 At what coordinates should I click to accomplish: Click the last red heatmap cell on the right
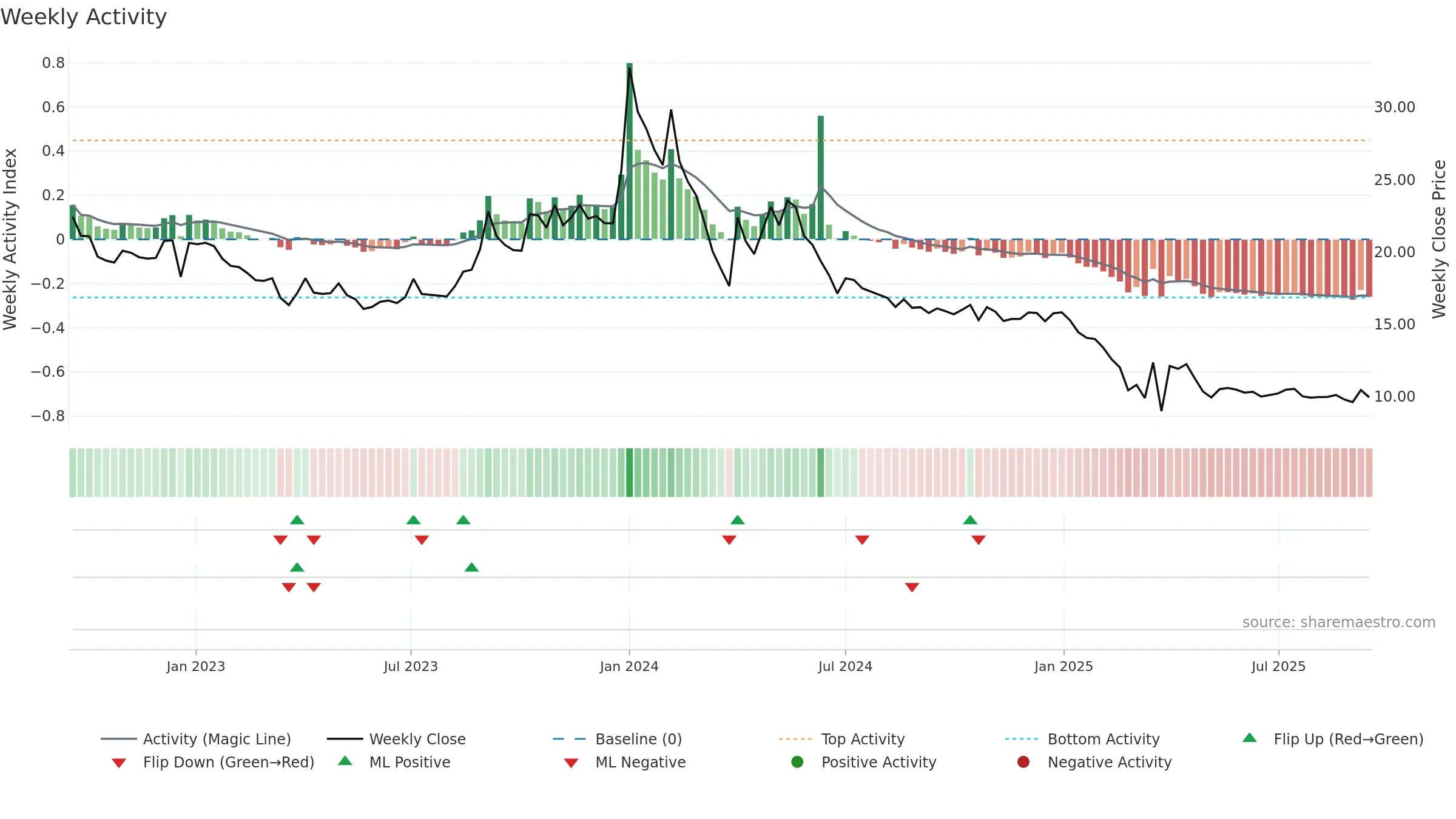tap(1369, 473)
